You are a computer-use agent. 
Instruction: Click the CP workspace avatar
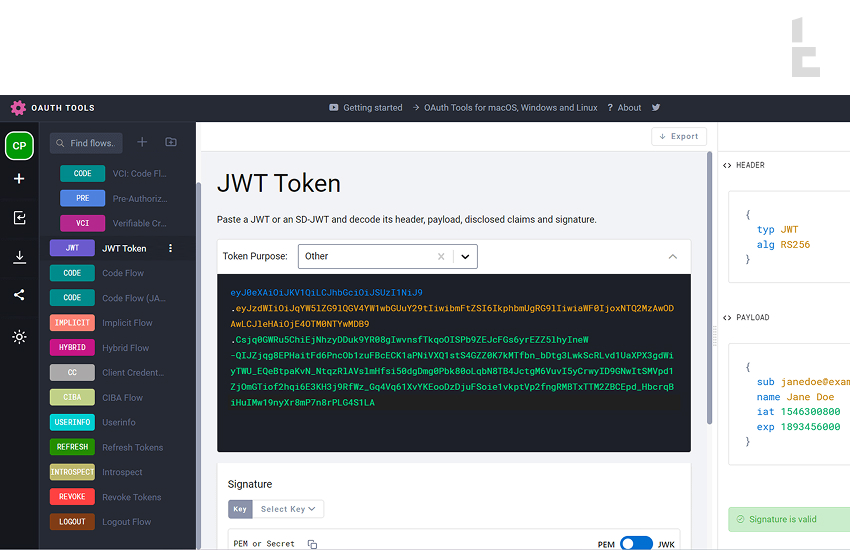pos(19,146)
